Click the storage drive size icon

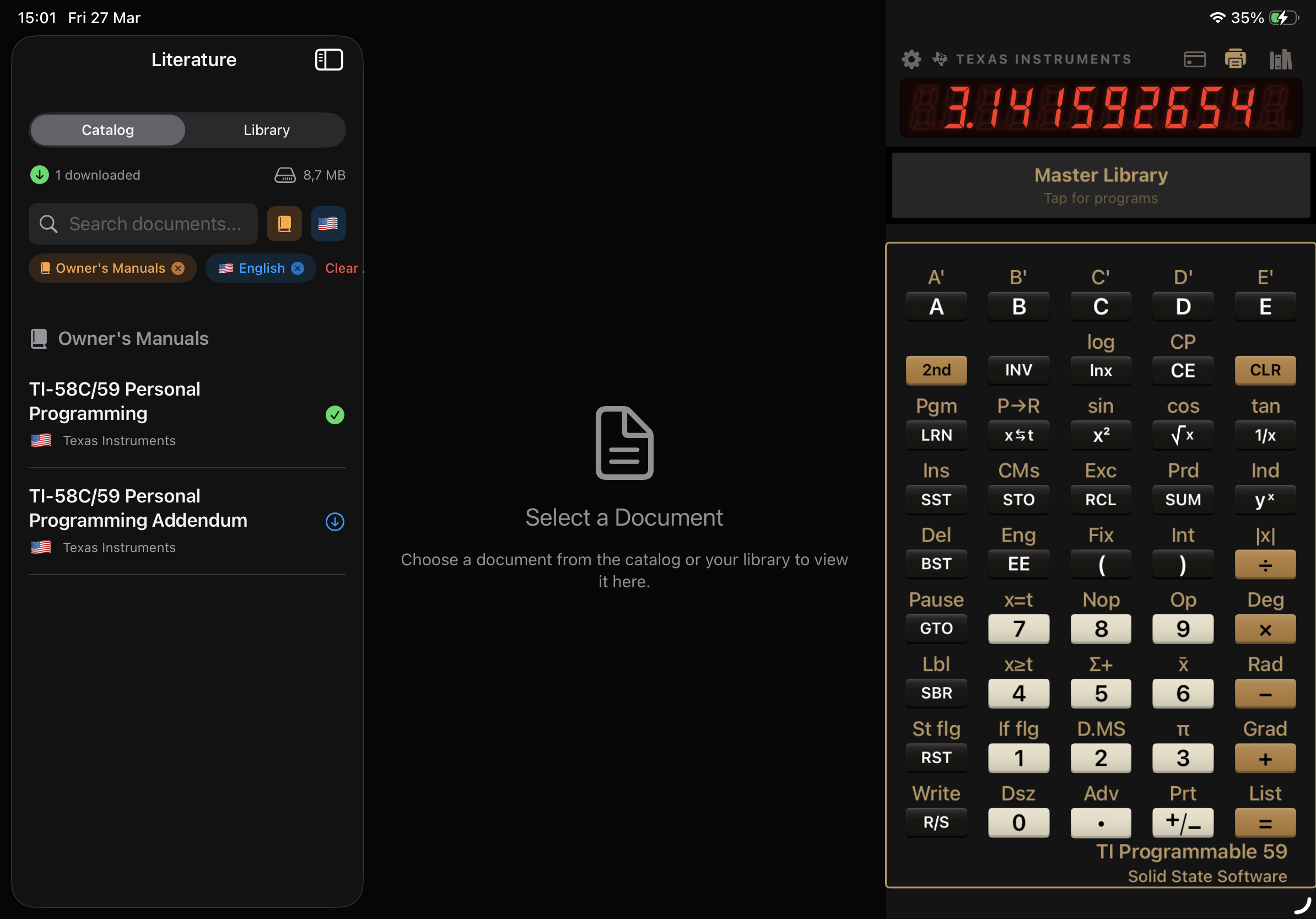[285, 175]
